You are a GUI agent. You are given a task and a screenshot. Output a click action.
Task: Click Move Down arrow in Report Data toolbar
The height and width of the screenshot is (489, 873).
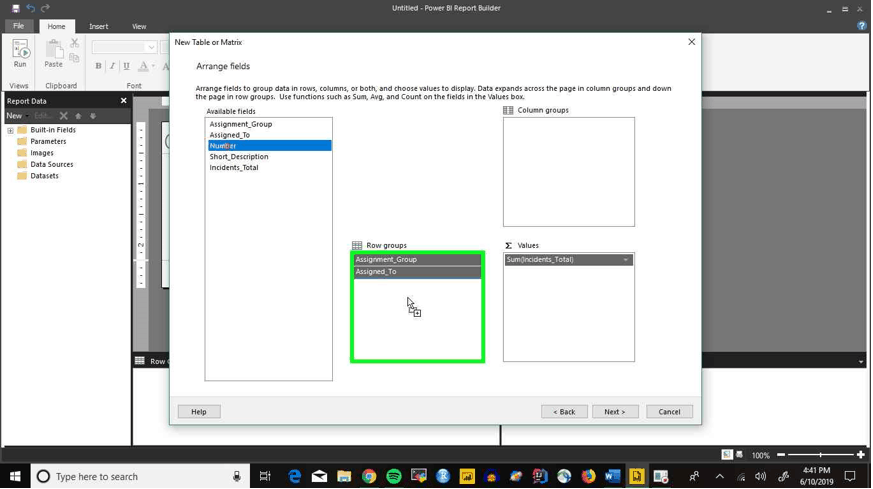(93, 116)
